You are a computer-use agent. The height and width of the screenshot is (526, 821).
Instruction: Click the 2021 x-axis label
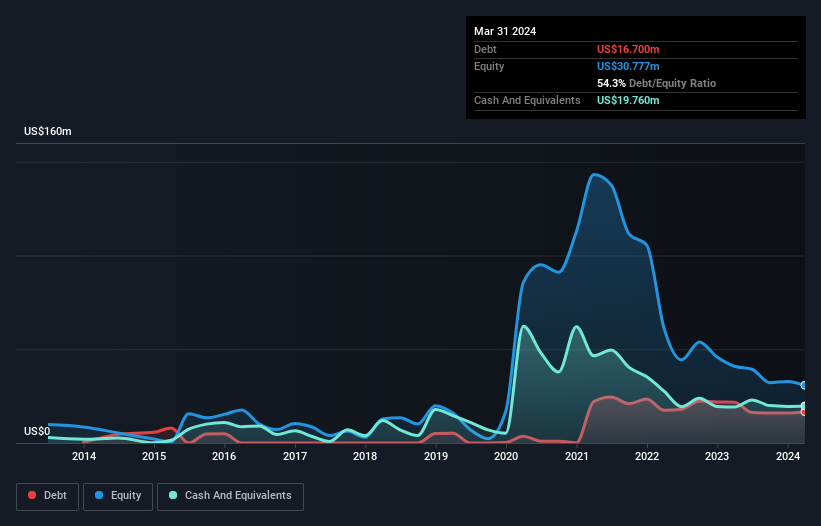tap(576, 456)
